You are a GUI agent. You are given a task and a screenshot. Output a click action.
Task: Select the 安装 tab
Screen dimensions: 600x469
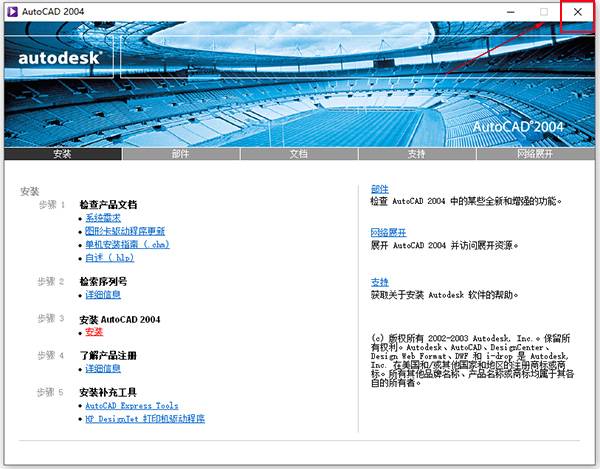[63, 154]
